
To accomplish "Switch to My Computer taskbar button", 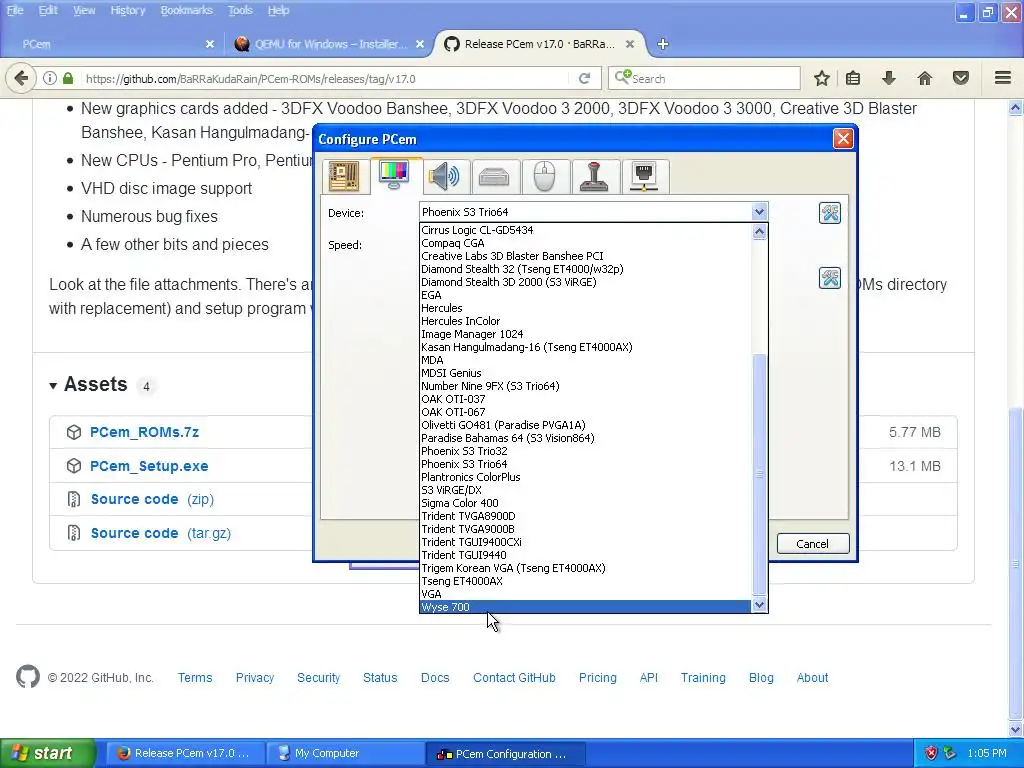I will [345, 753].
